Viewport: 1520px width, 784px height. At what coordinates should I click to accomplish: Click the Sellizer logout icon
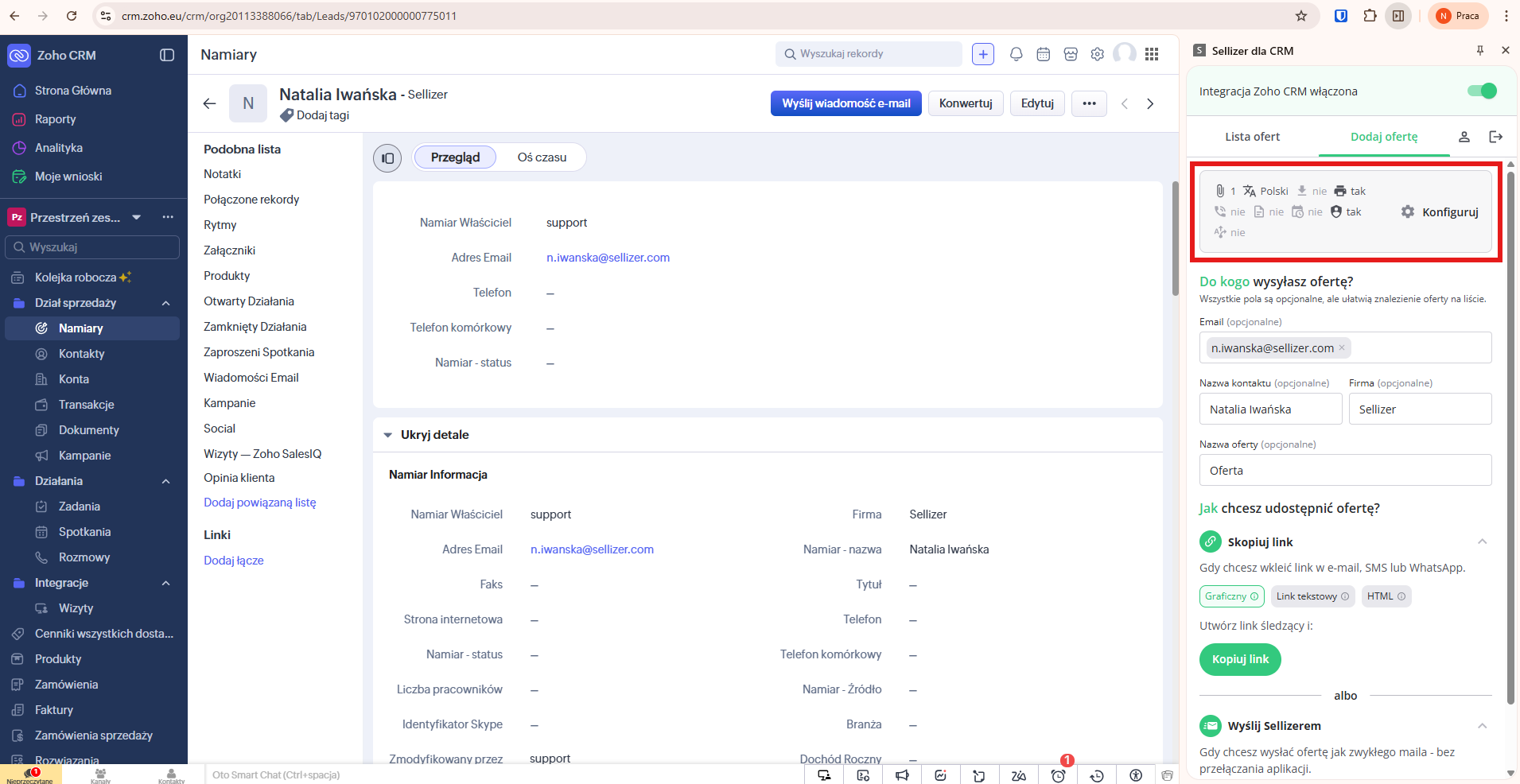click(x=1495, y=137)
